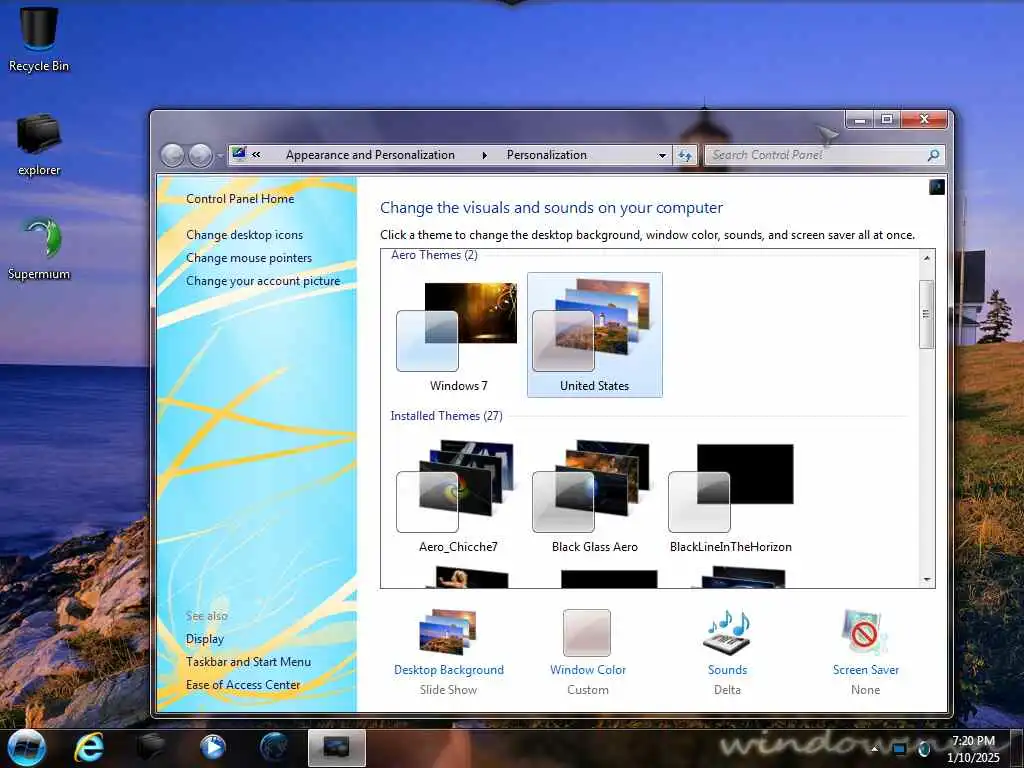Open the black folder icon on taskbar
1024x768 pixels.
[x=150, y=748]
